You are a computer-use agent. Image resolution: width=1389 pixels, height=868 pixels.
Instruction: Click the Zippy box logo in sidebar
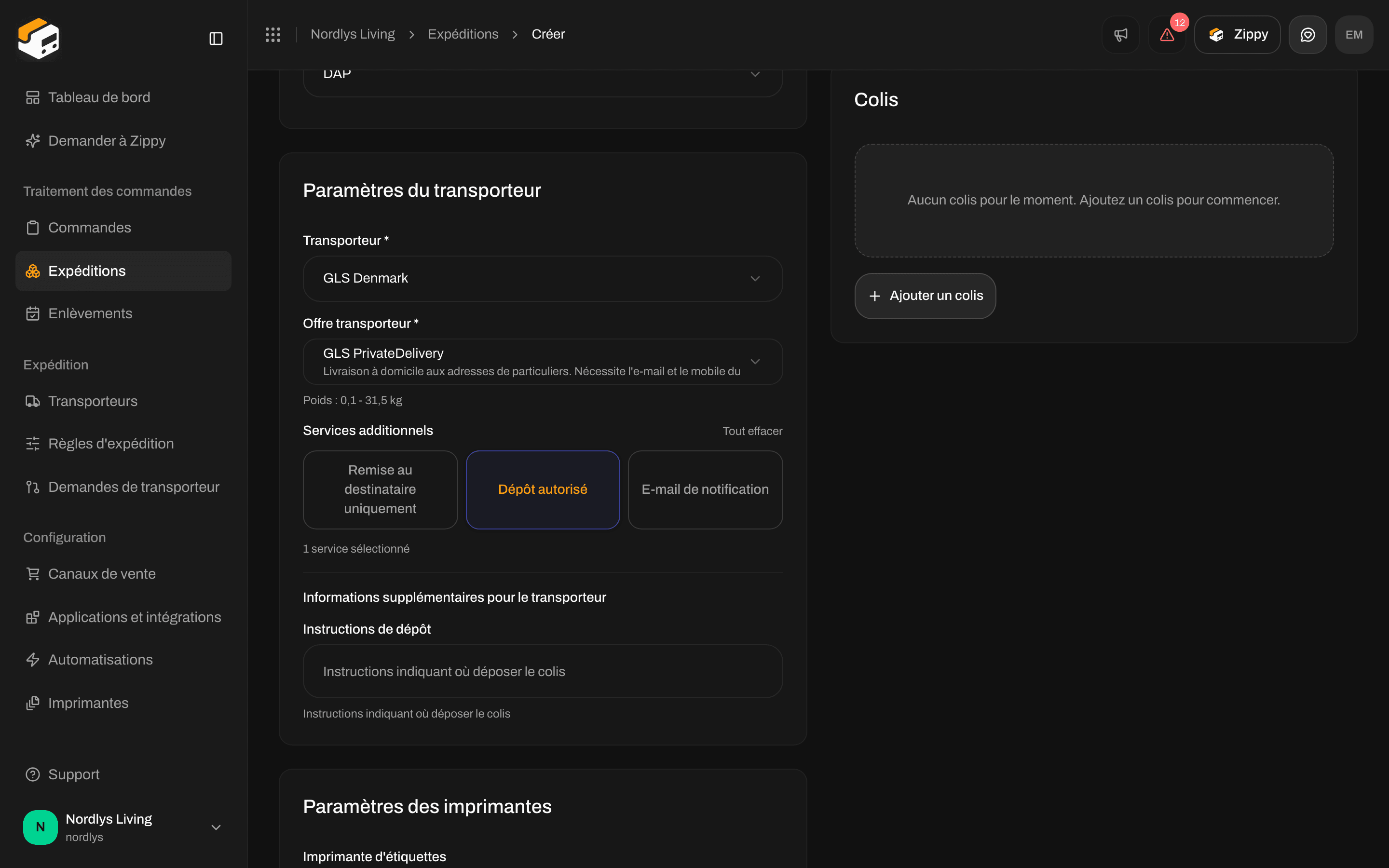(39, 38)
